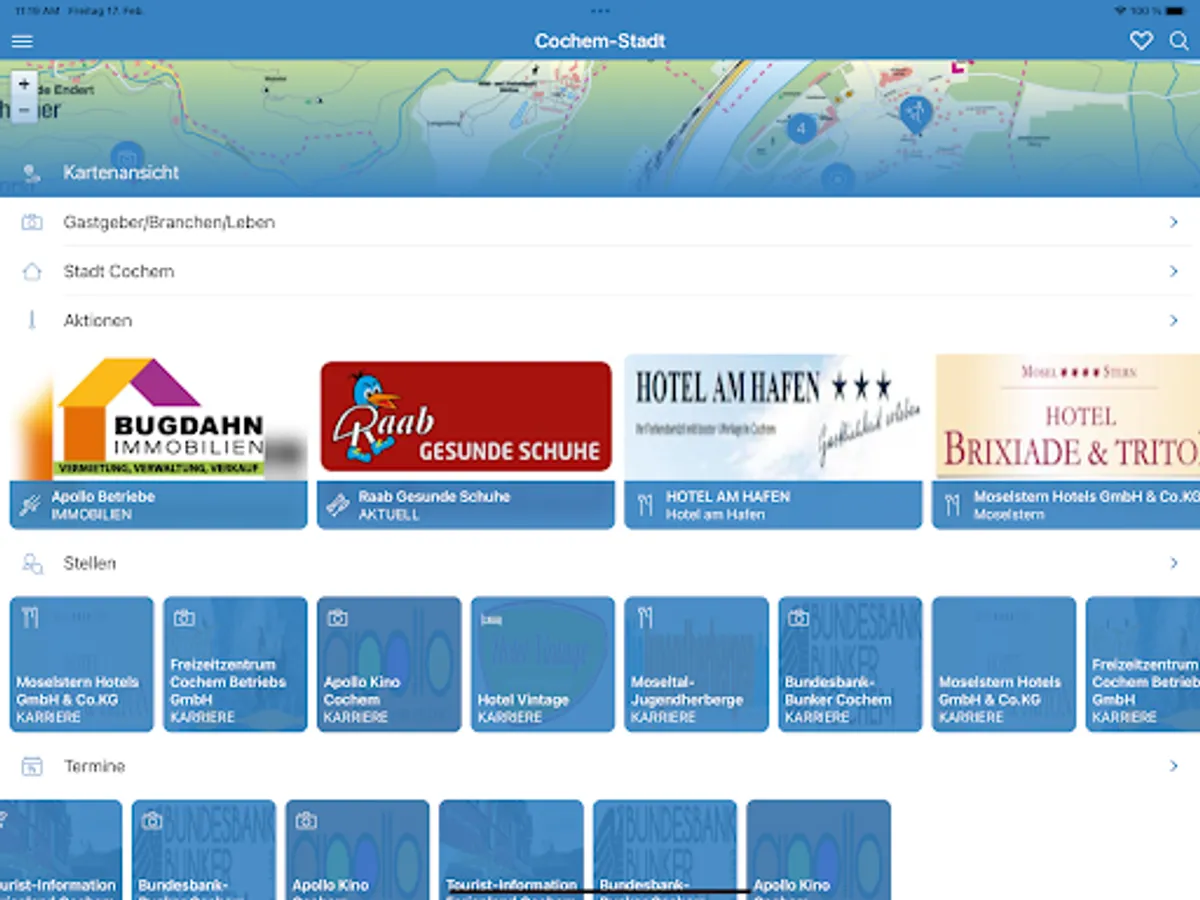Click fork icon on Moseltal-Jugendherberge card
The width and height of the screenshot is (1200, 900).
coord(645,618)
